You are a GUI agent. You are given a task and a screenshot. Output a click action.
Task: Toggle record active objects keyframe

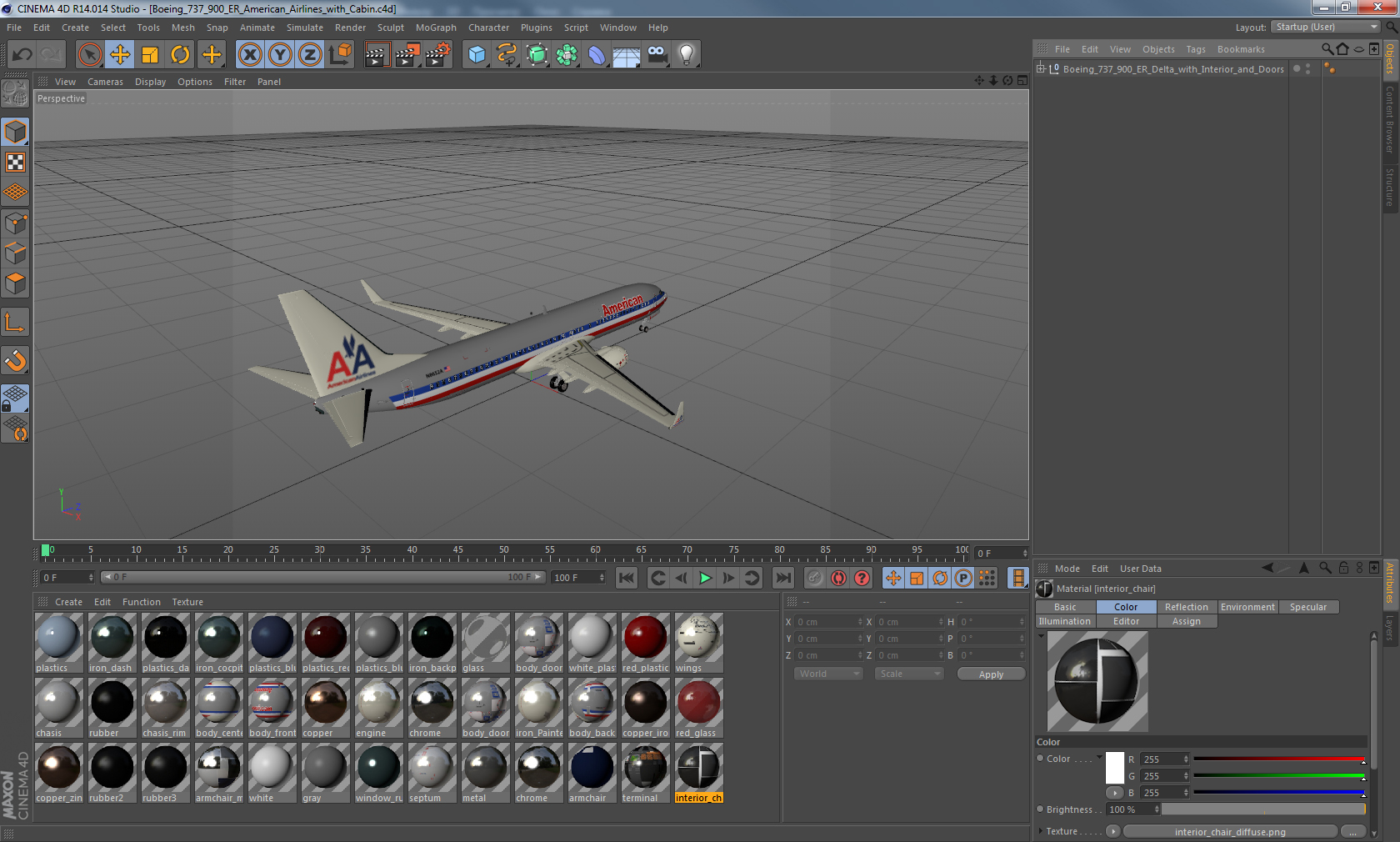815,578
